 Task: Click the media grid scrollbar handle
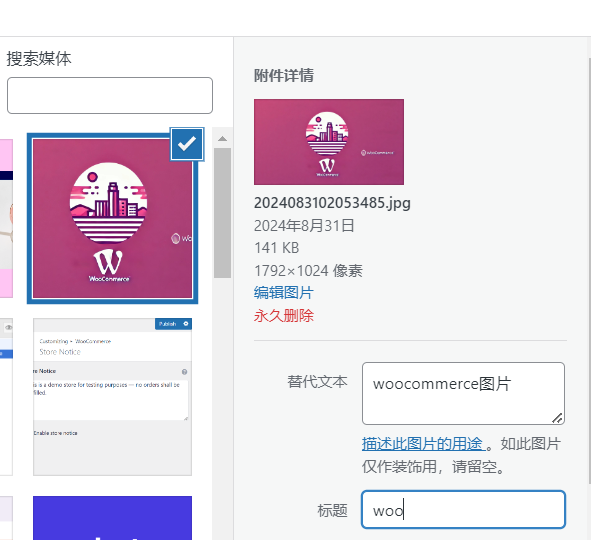click(222, 213)
